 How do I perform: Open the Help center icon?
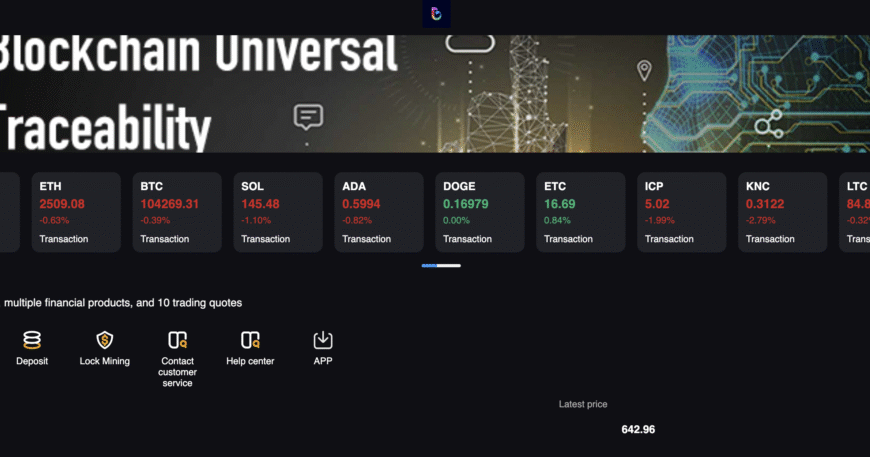[250, 340]
